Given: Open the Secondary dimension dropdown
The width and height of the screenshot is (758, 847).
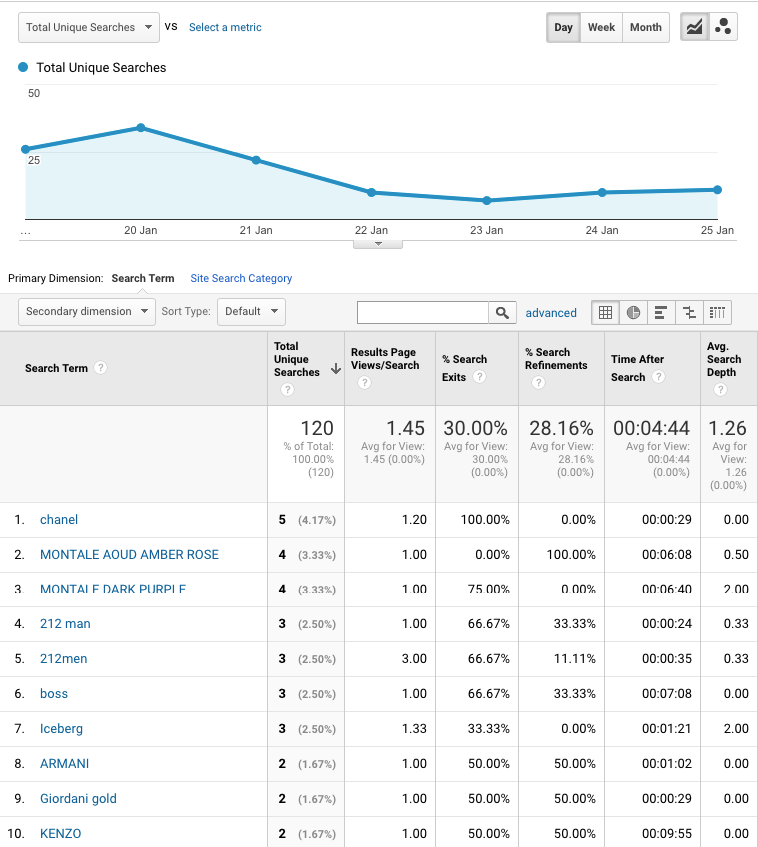Looking at the screenshot, I should [87, 312].
